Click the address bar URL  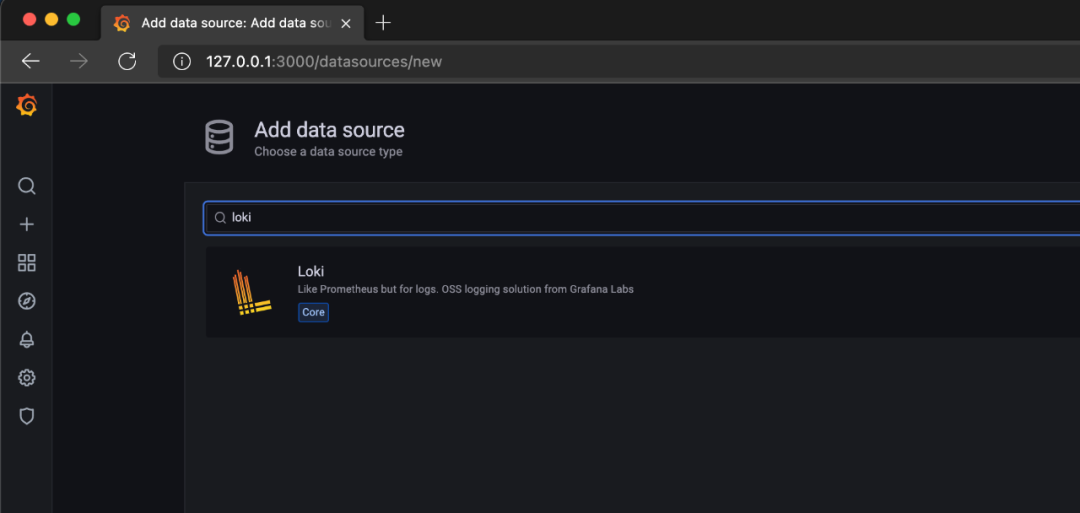[324, 61]
